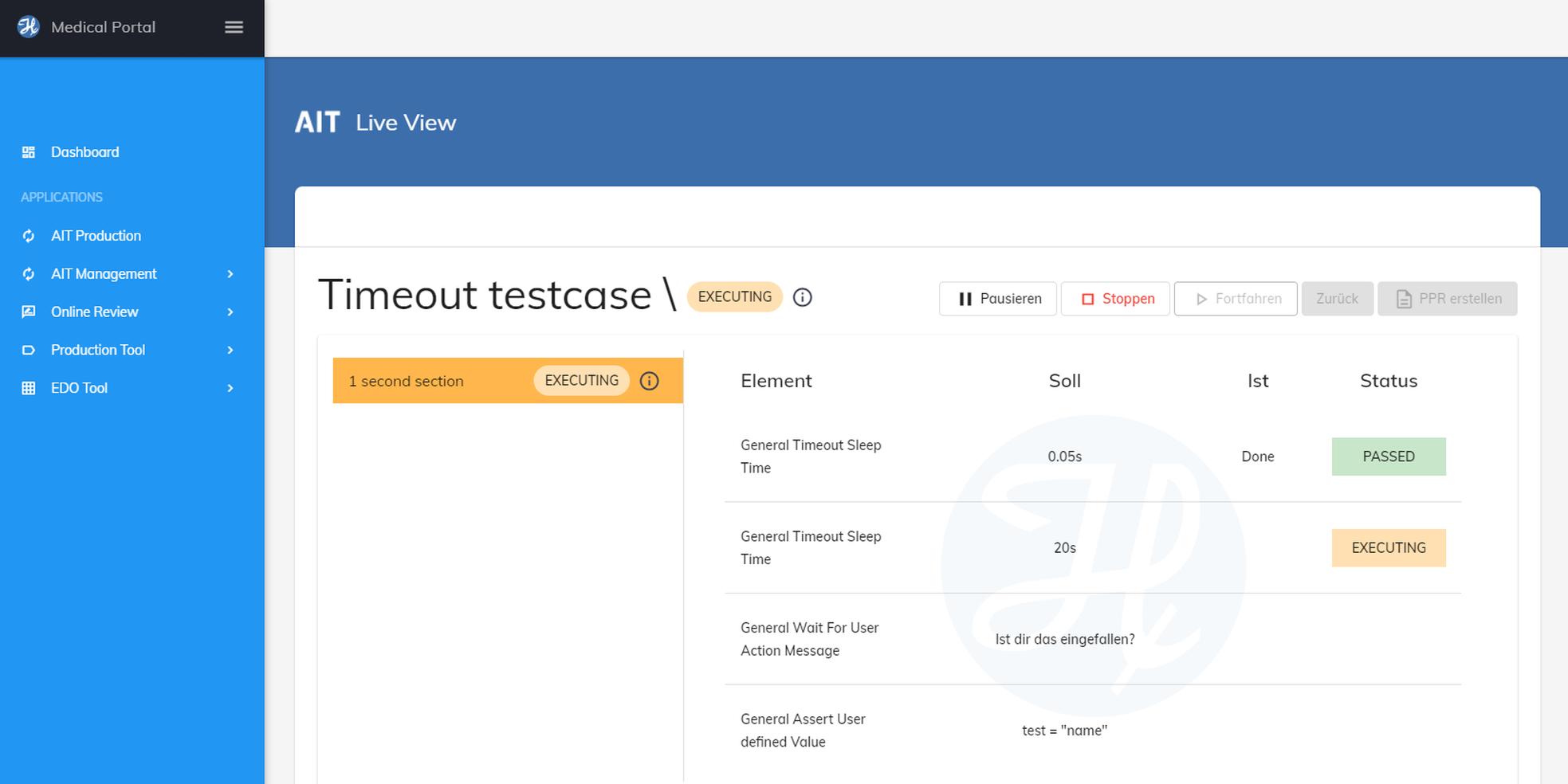Open info icon in 1 second section
This screenshot has height=784, width=1568.
coord(649,381)
